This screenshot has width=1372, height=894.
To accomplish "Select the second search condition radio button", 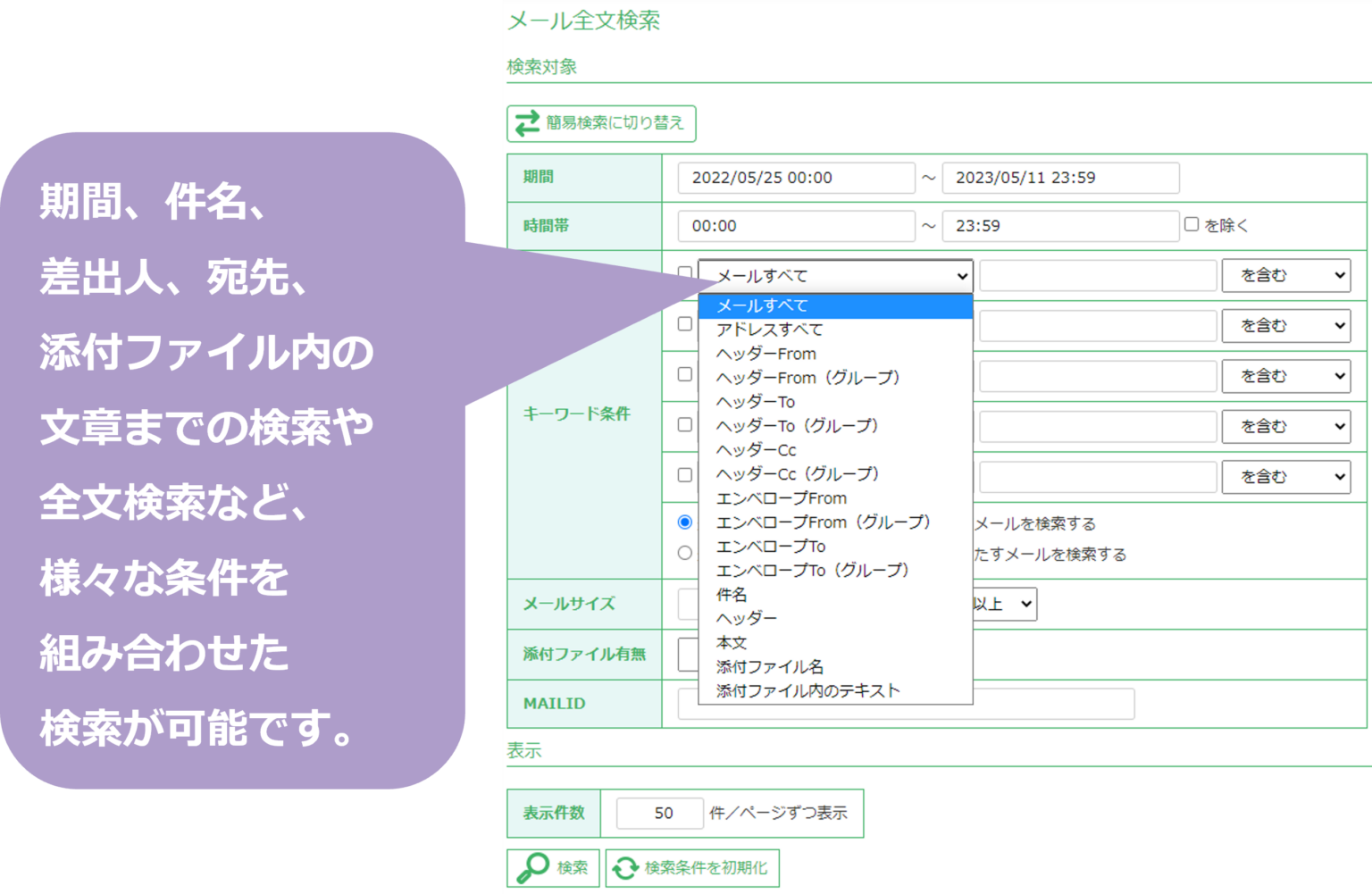I will tap(685, 553).
